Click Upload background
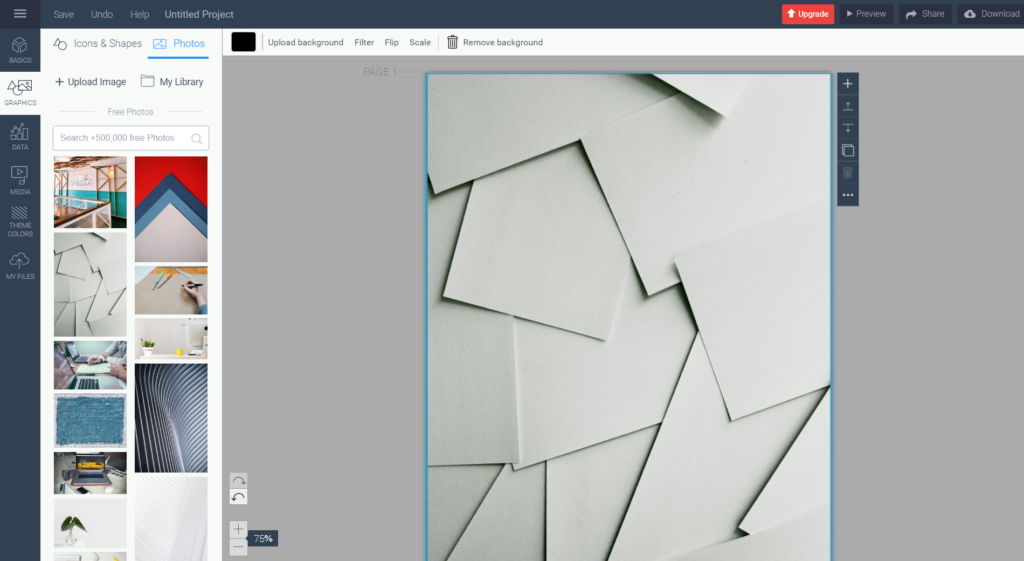 pyautogui.click(x=305, y=42)
